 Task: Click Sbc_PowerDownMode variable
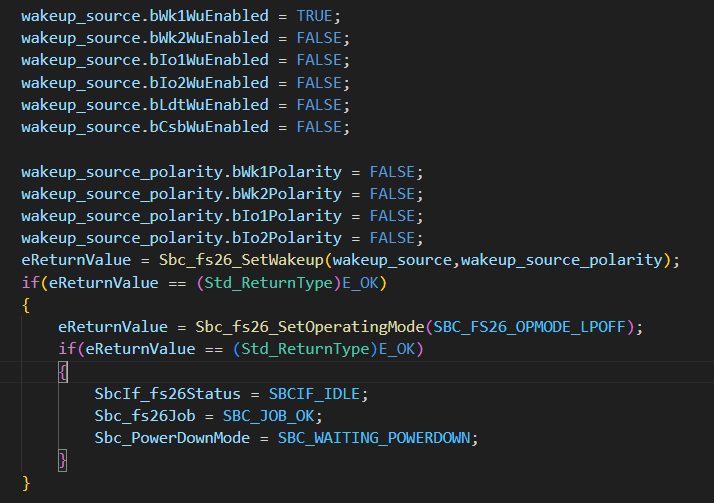(x=172, y=438)
